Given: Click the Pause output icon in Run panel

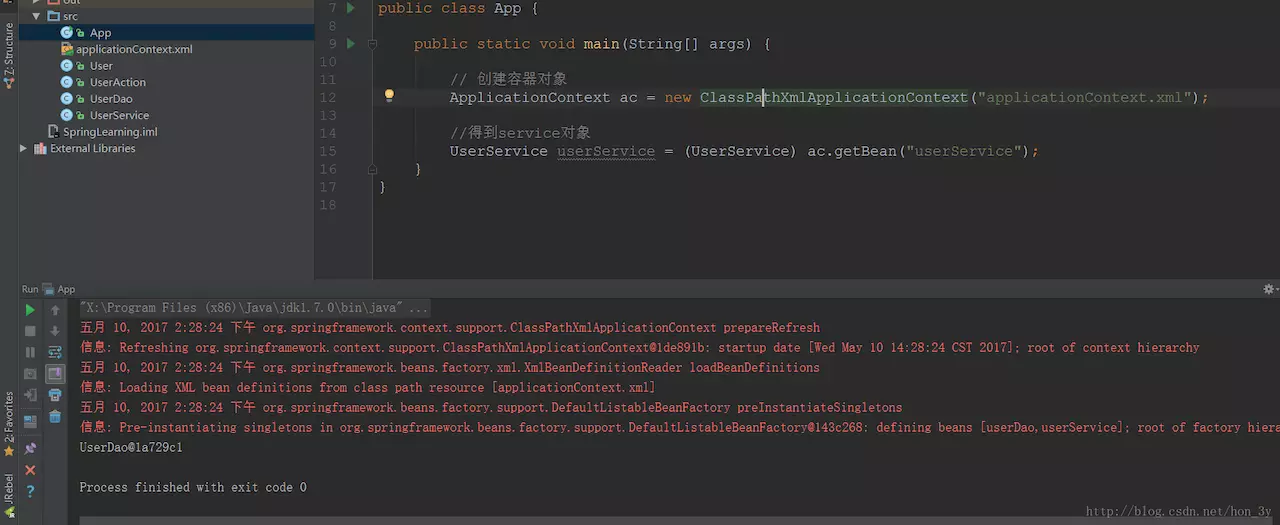Looking at the screenshot, I should 30,352.
